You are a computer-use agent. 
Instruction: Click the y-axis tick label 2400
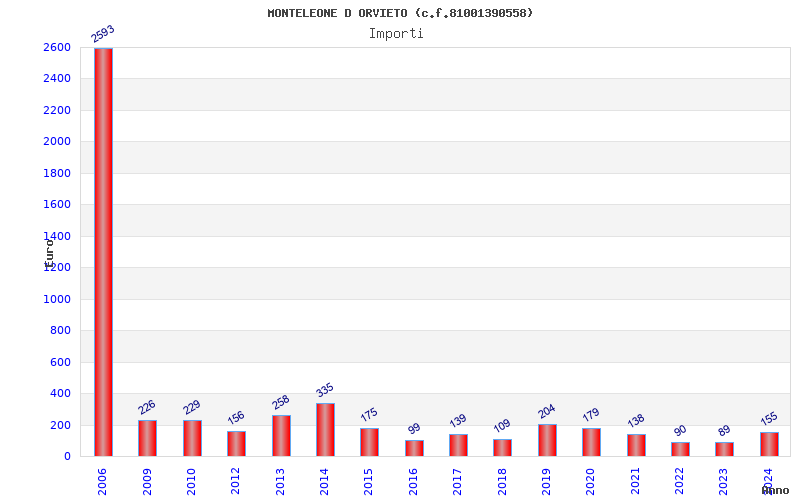coord(57,79)
